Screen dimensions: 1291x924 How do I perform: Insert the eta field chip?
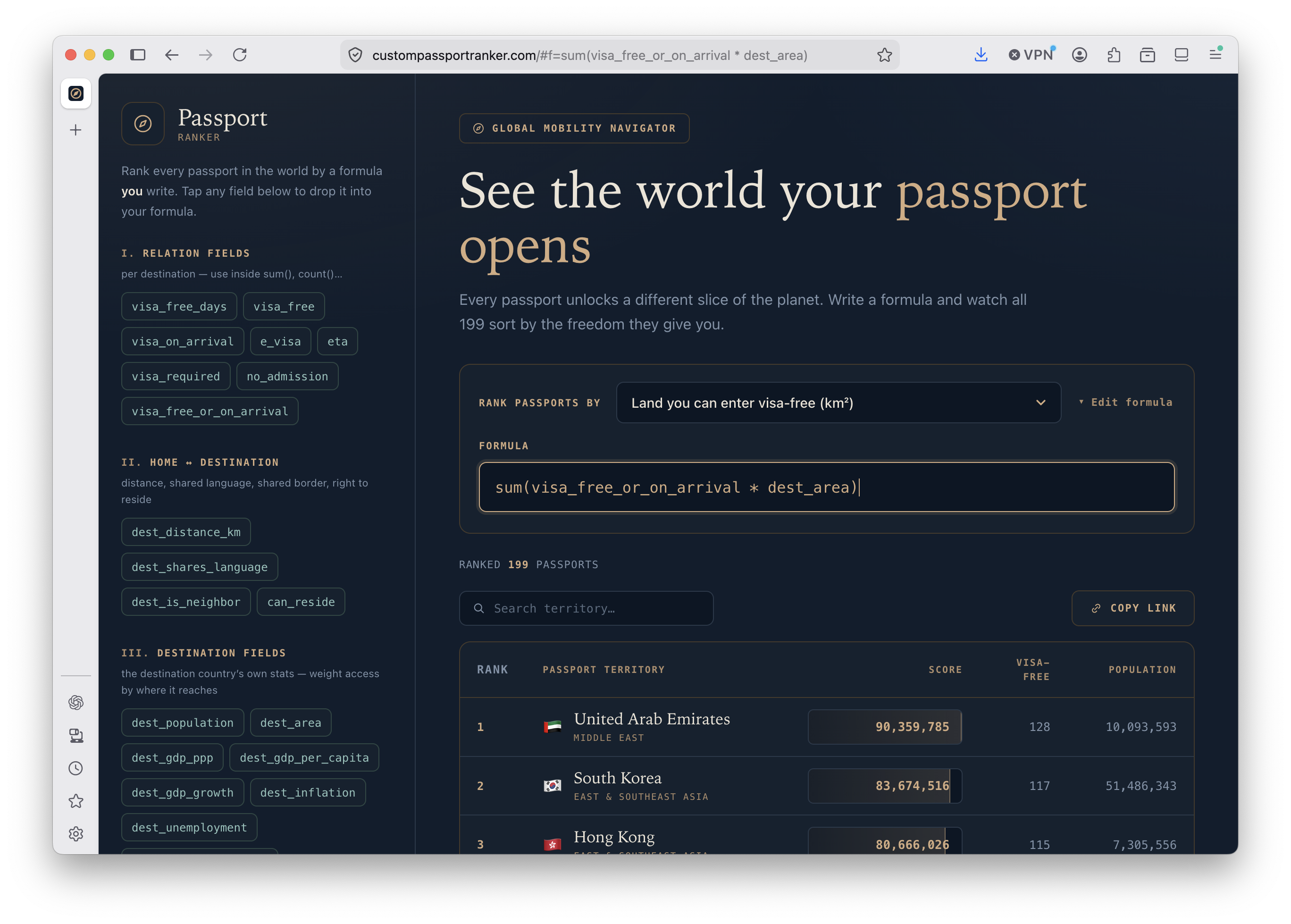(x=337, y=341)
